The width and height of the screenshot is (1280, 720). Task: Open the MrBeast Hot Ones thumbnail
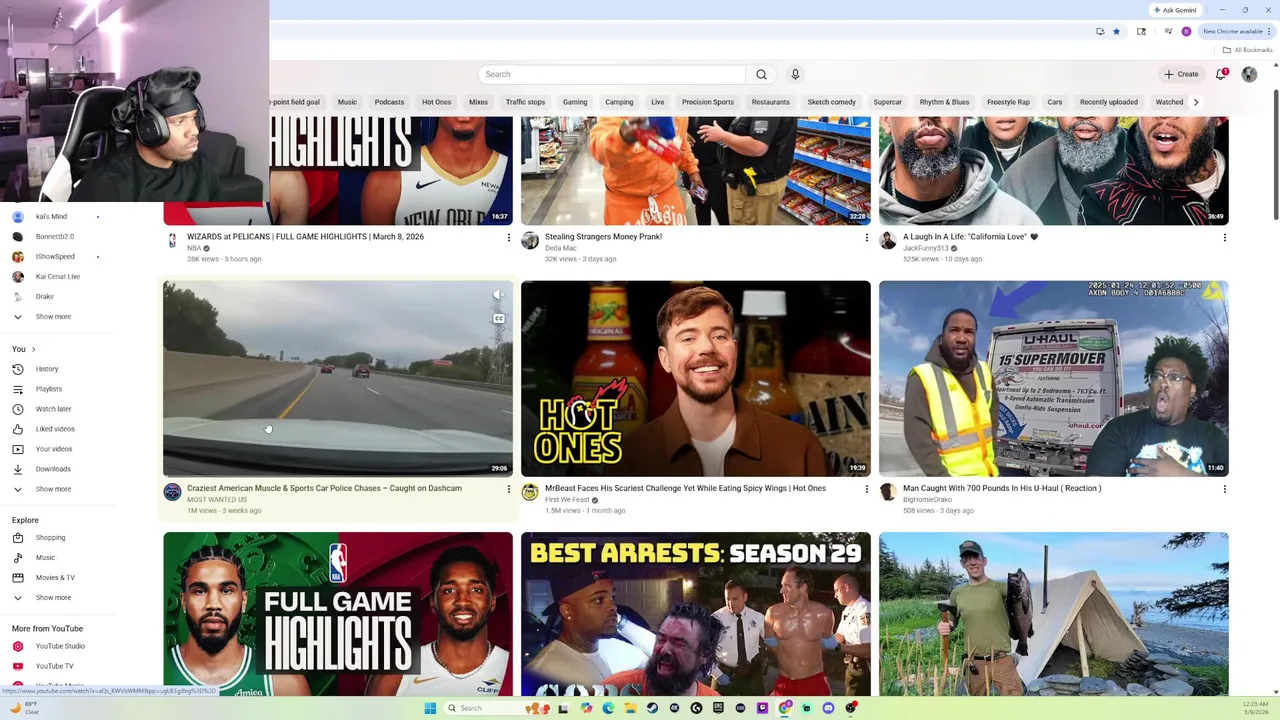pos(696,378)
